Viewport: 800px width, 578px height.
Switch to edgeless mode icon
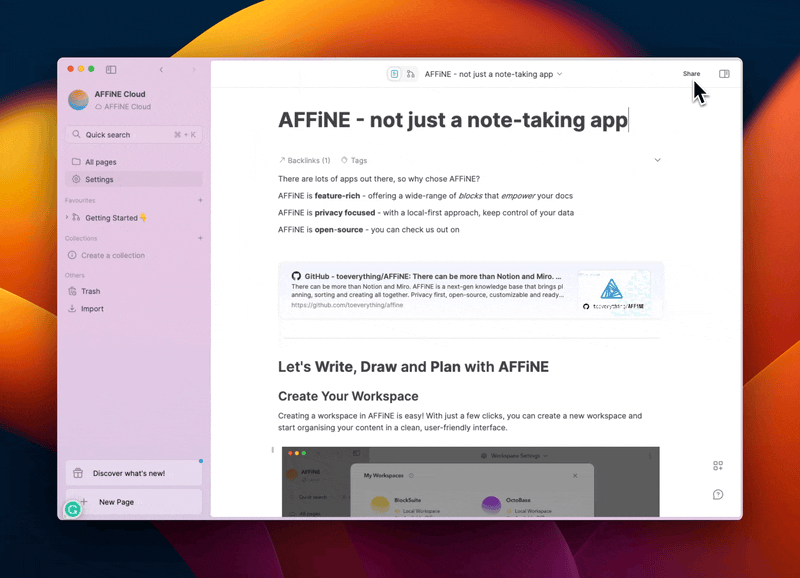pos(410,74)
